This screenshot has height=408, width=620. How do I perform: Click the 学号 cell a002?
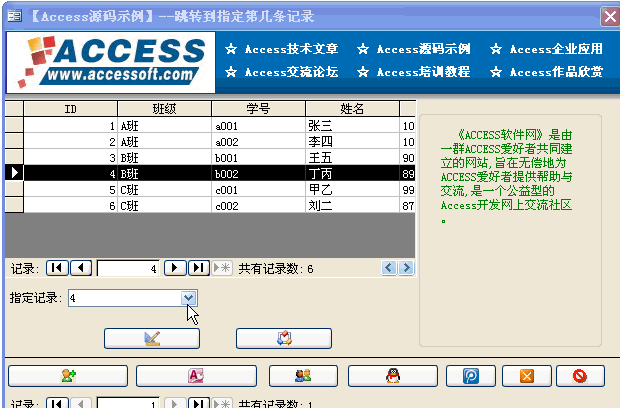(258, 141)
